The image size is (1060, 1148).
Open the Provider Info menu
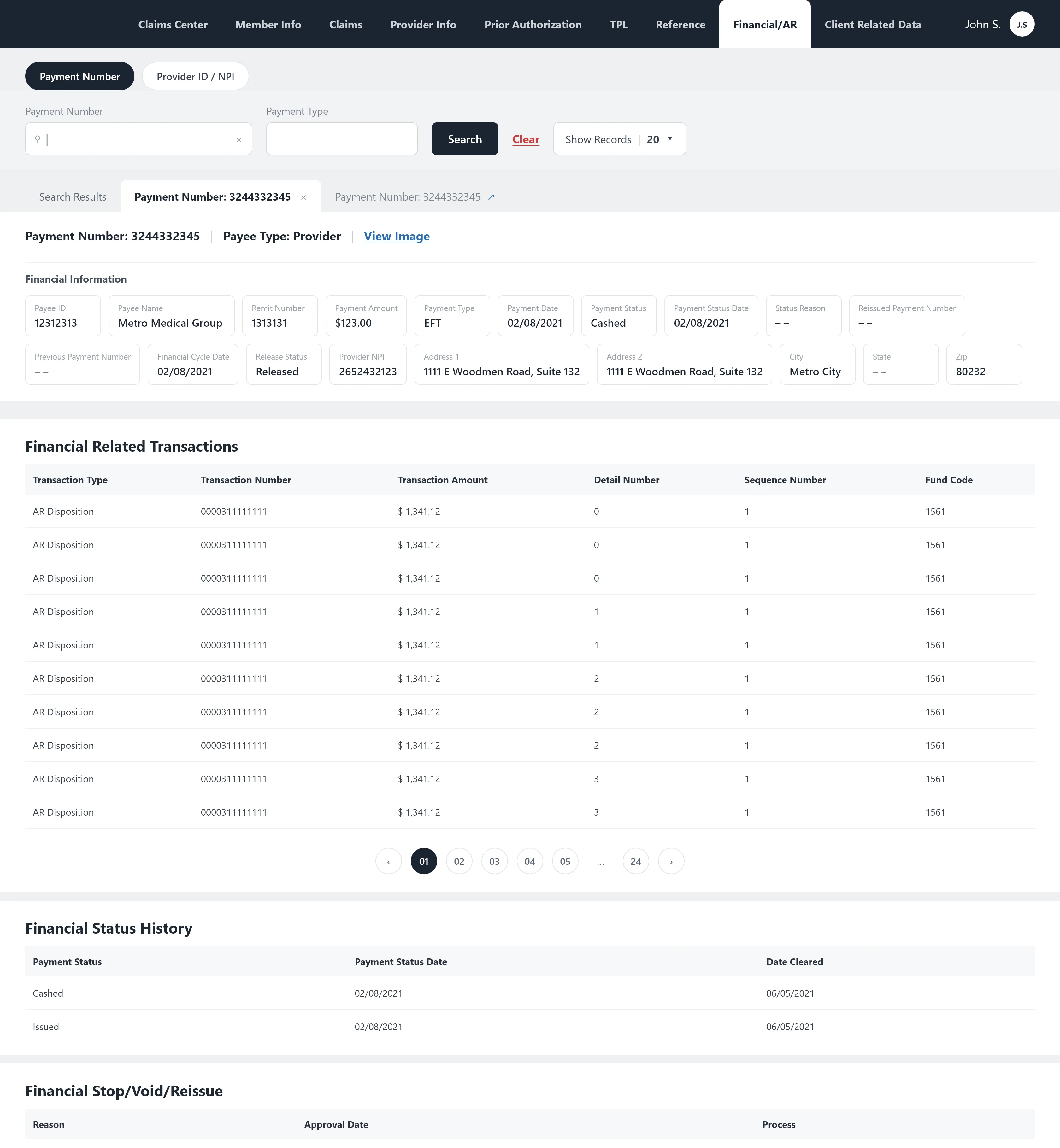423,25
